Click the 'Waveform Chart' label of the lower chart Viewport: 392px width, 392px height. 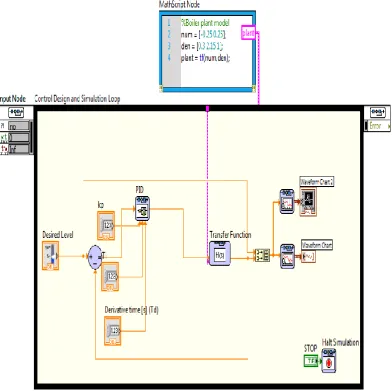click(x=317, y=245)
